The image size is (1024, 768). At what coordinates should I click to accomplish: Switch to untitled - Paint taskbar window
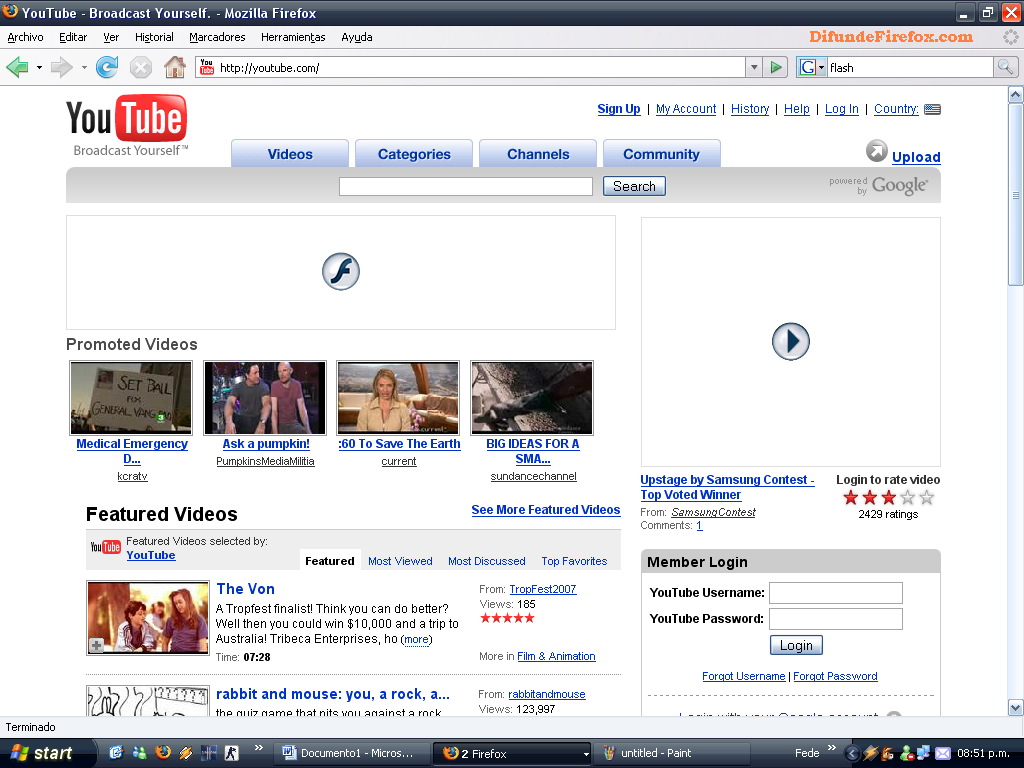coord(673,753)
